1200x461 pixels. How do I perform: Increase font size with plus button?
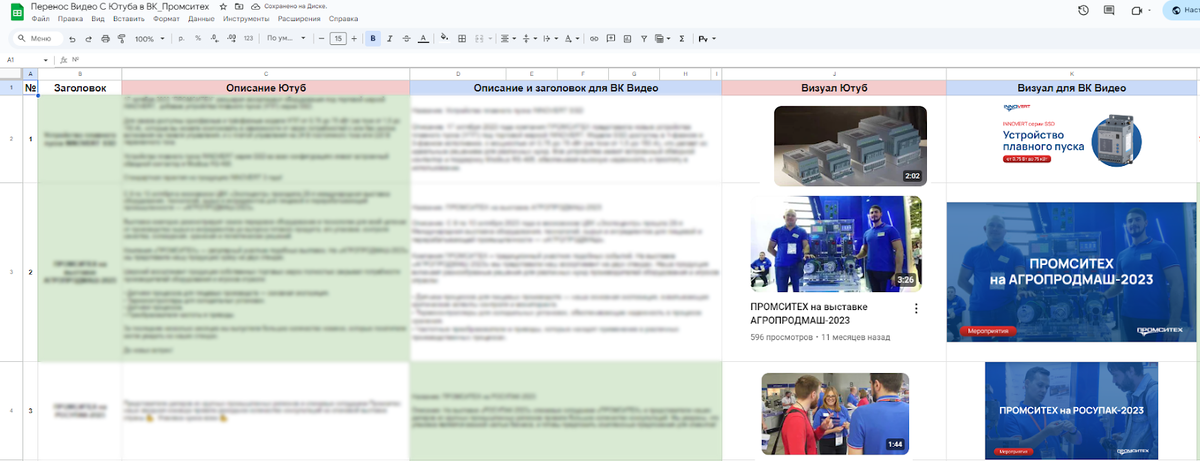point(356,39)
